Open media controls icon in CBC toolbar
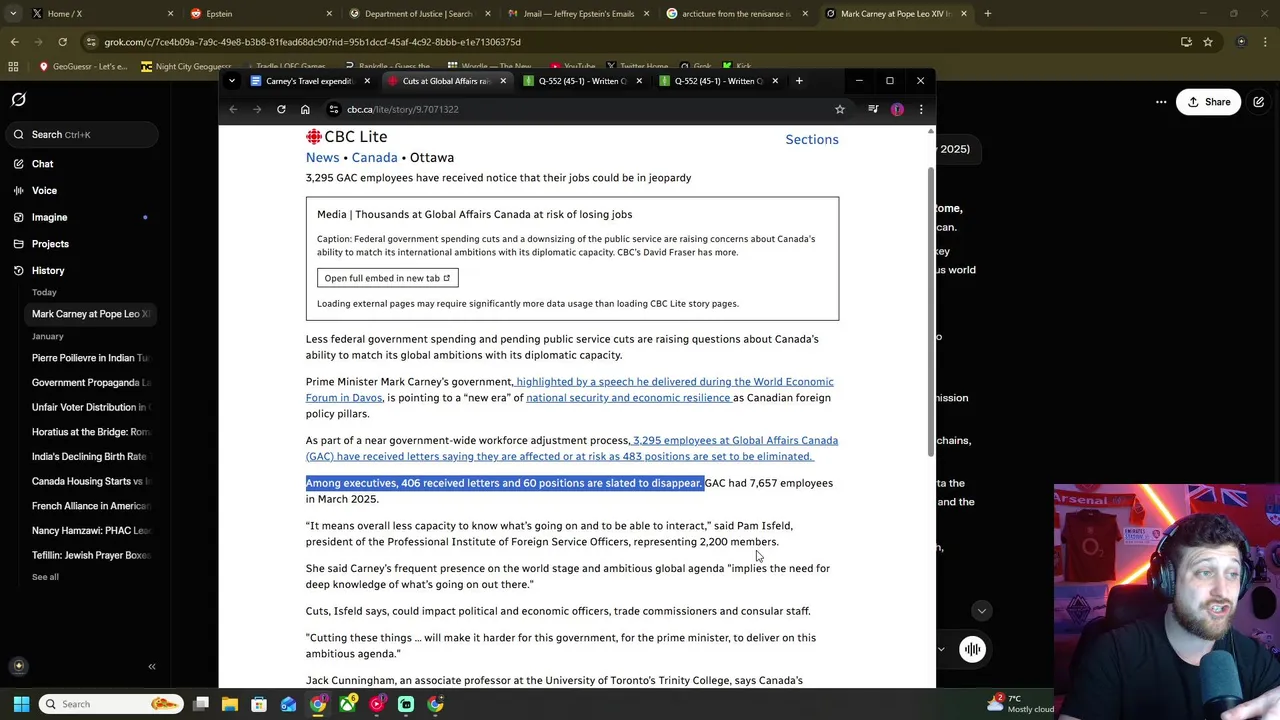1280x720 pixels. tap(873, 109)
